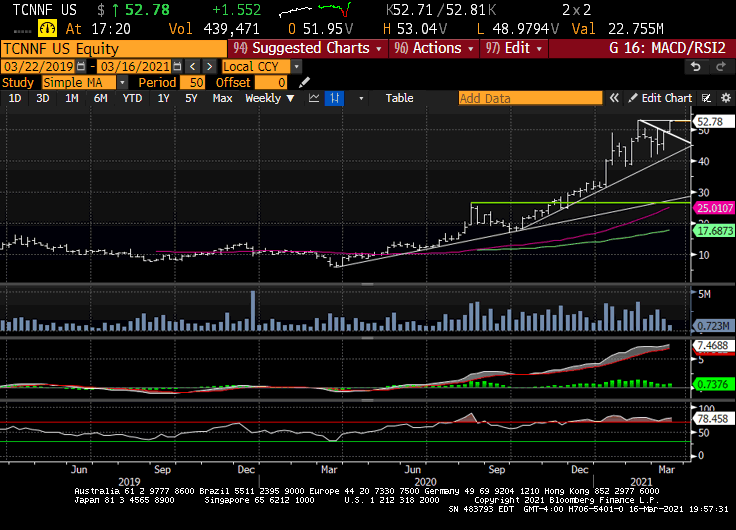Click the pencil edit study icon
The image size is (736, 530).
(304, 83)
